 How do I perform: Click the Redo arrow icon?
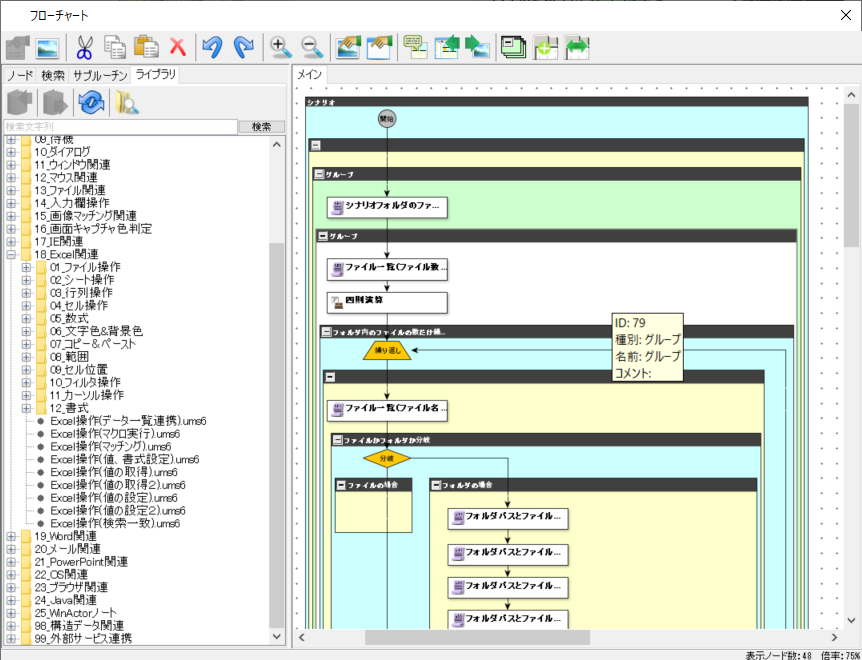click(x=243, y=47)
